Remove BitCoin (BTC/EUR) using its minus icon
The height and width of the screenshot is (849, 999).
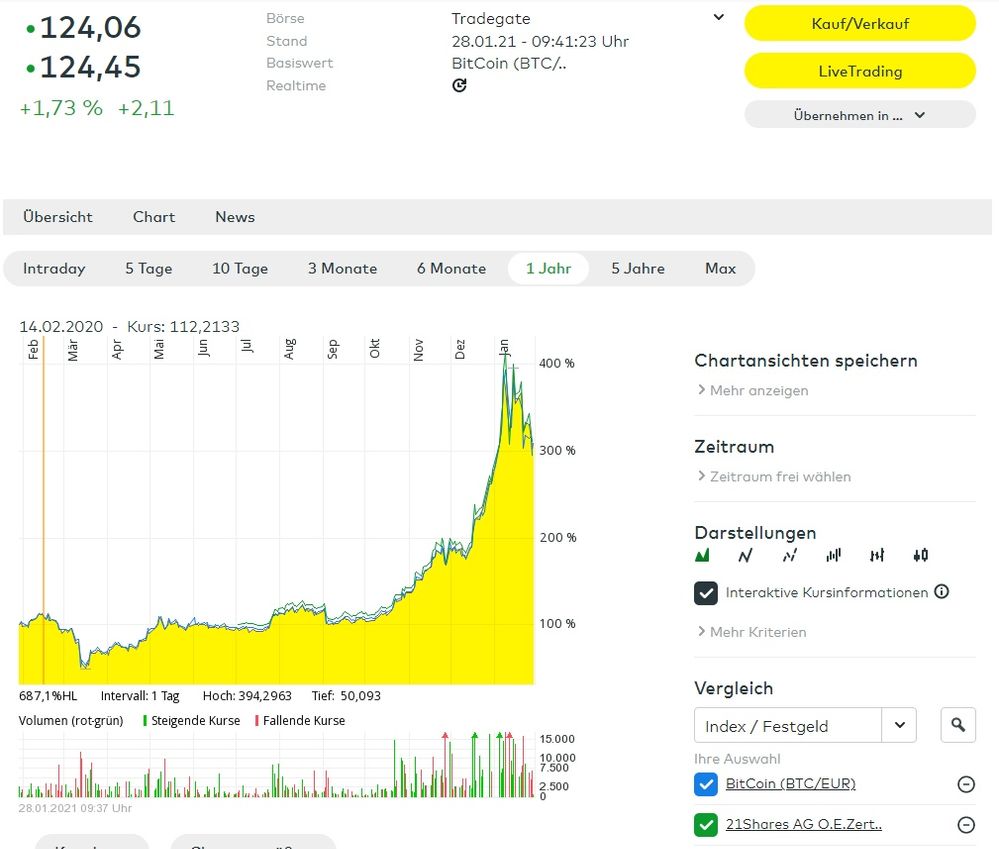pos(966,784)
